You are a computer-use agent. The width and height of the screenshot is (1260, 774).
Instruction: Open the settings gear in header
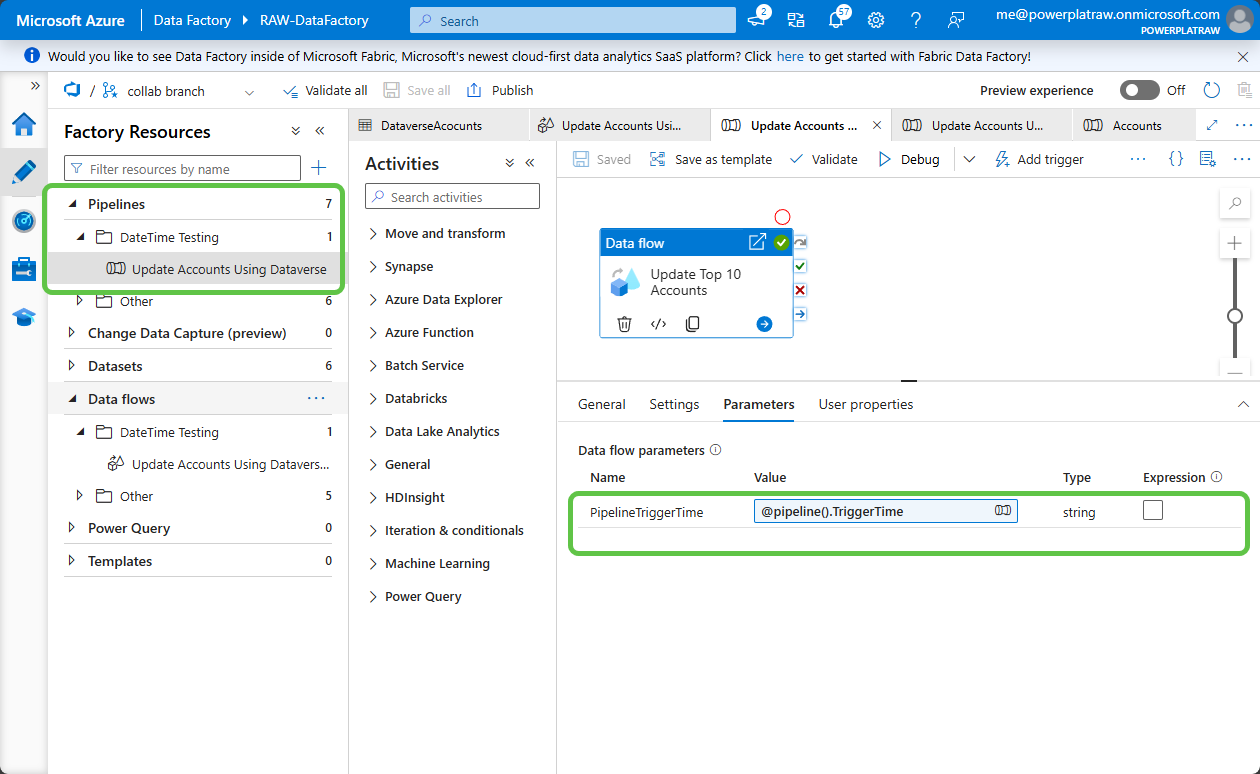pyautogui.click(x=876, y=20)
